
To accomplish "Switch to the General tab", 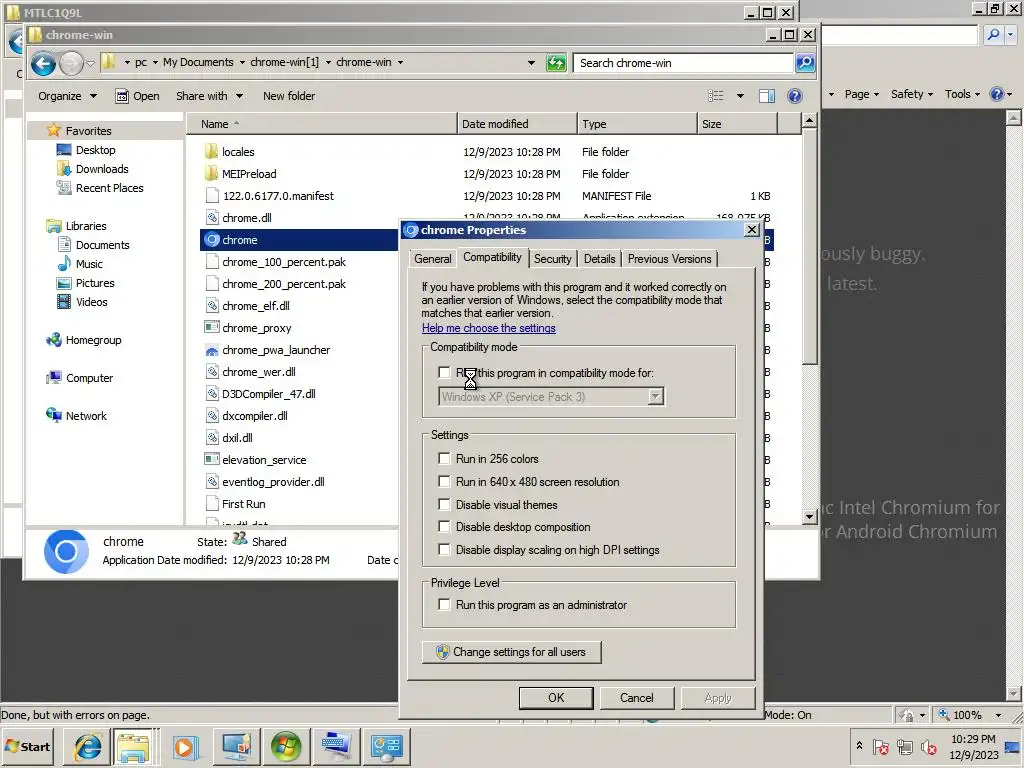I will tap(432, 259).
